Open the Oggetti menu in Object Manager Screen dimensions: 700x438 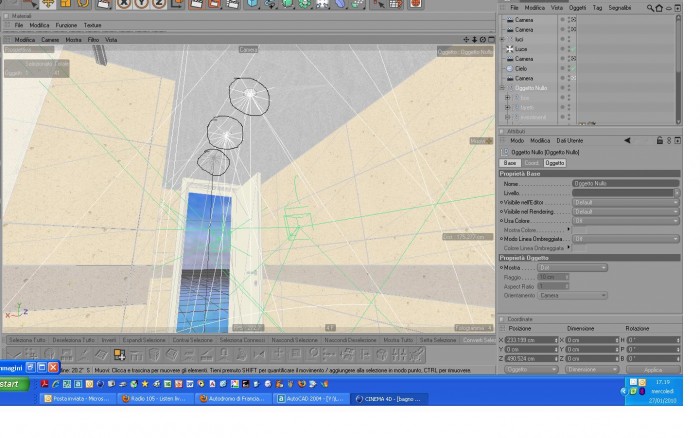(x=577, y=8)
